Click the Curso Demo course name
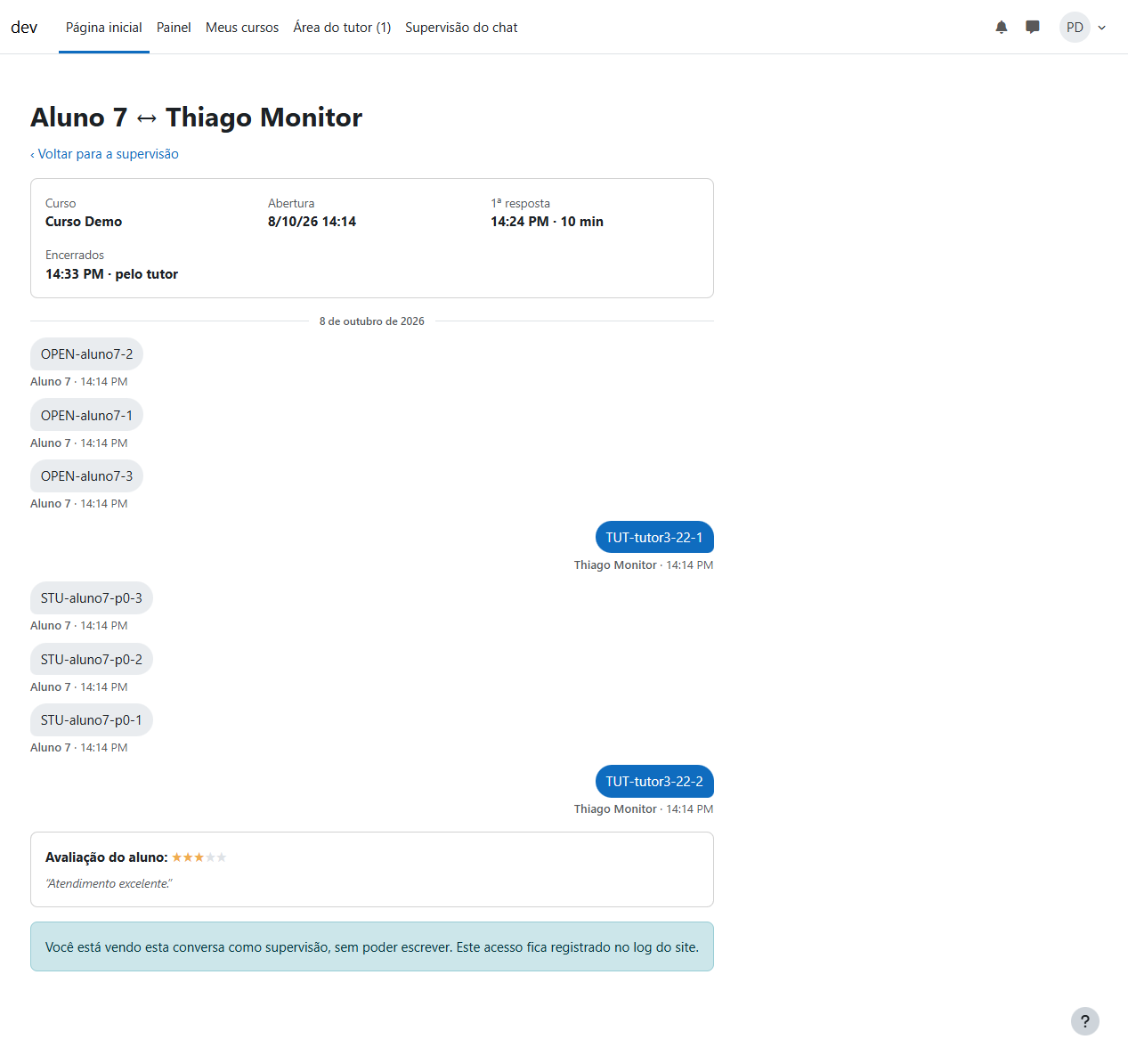Viewport: 1128px width, 1064px height. [x=84, y=222]
